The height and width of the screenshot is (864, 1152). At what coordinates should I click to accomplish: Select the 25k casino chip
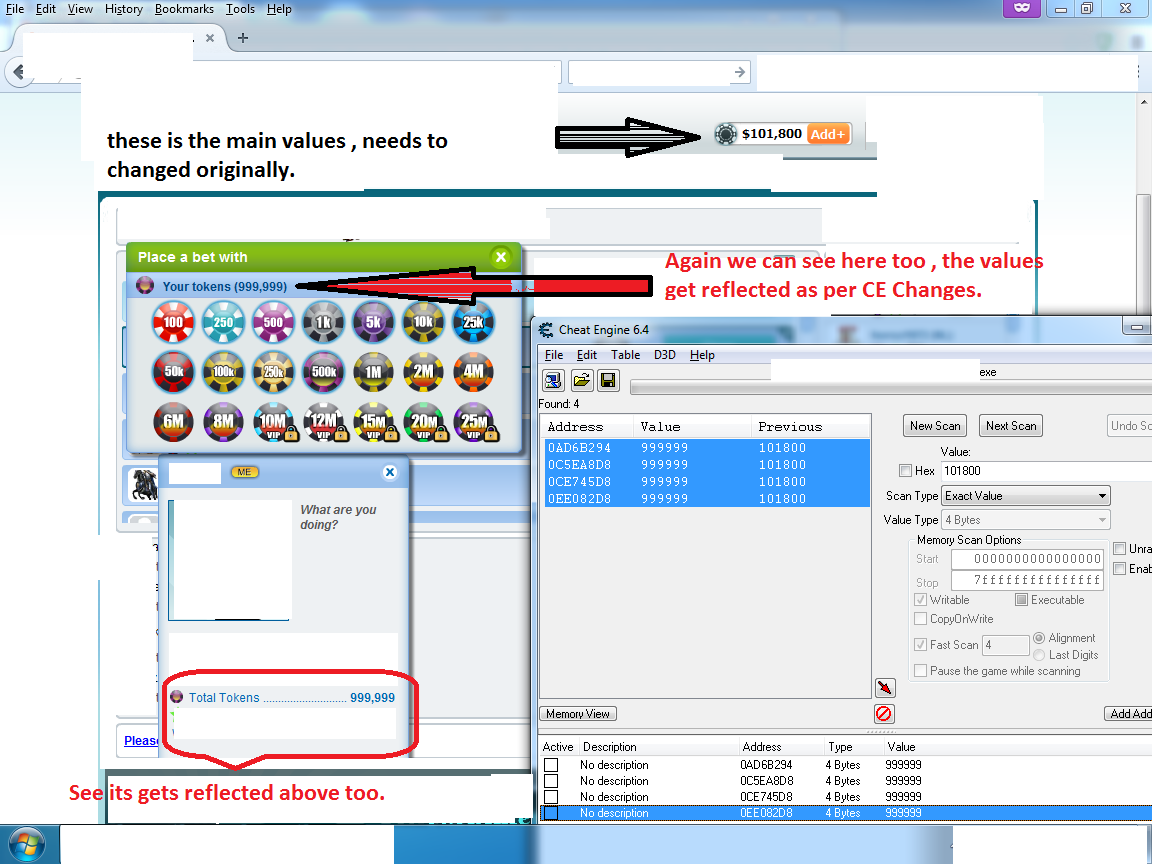473,322
